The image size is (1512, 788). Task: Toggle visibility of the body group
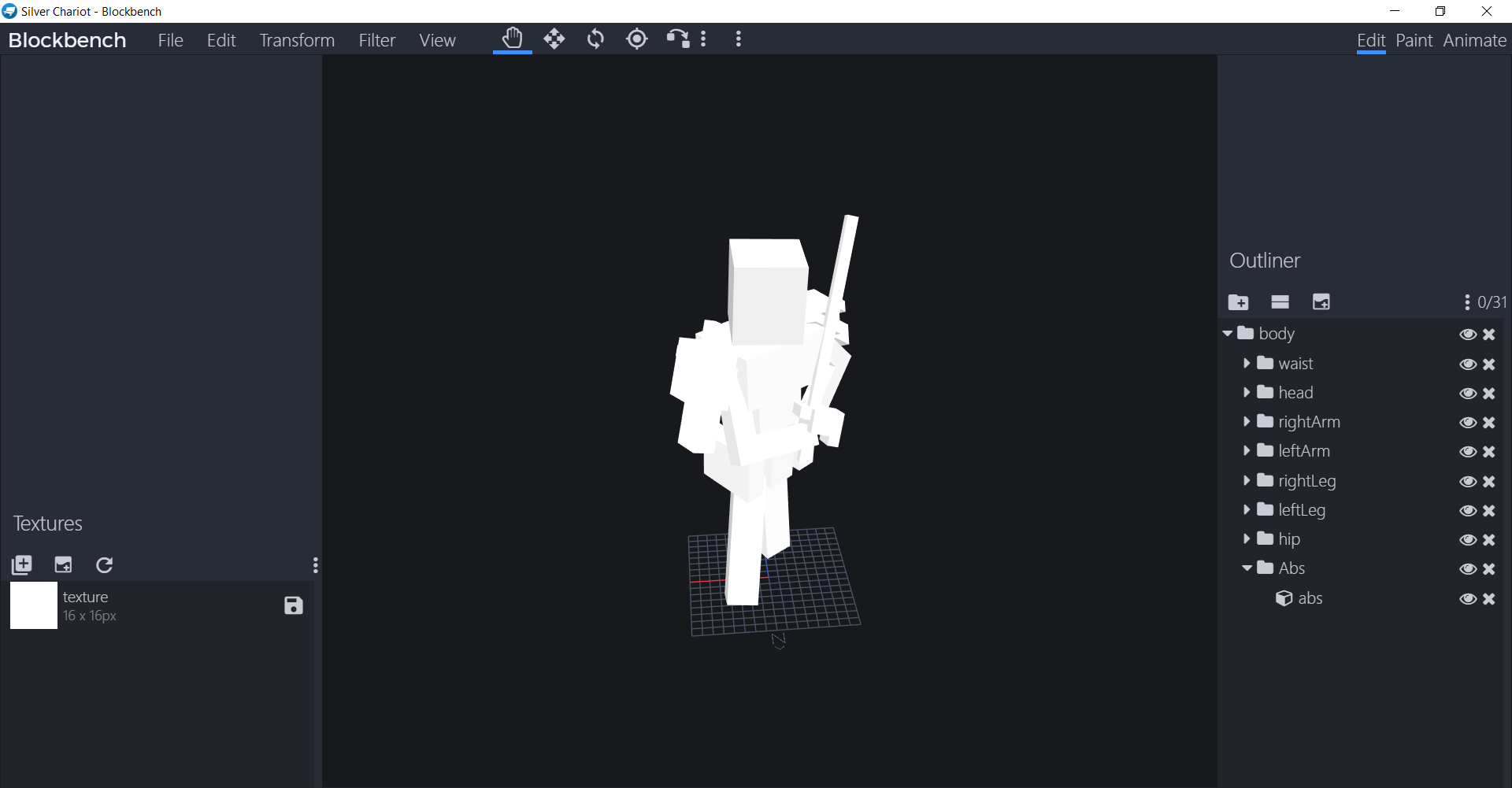tap(1468, 335)
